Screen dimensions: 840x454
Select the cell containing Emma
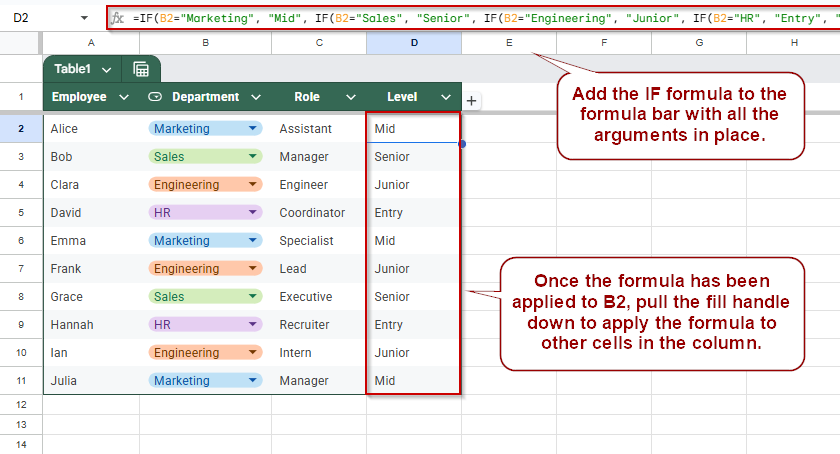(x=91, y=241)
